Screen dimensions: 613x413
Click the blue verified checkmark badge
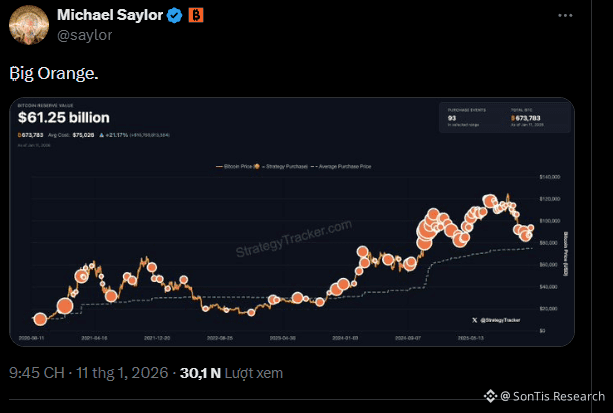click(x=174, y=15)
